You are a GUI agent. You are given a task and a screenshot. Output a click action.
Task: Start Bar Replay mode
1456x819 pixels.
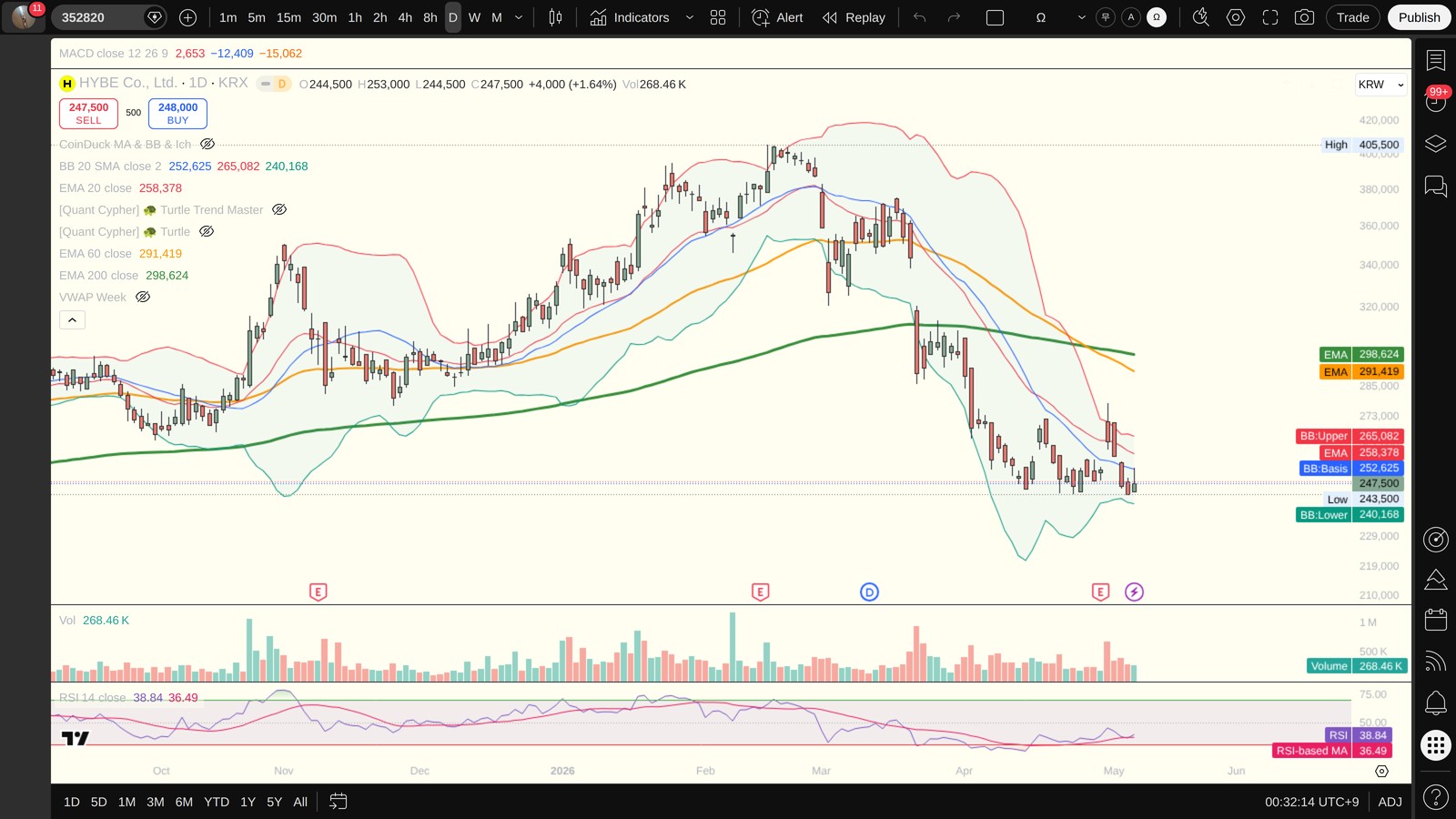pos(854,17)
